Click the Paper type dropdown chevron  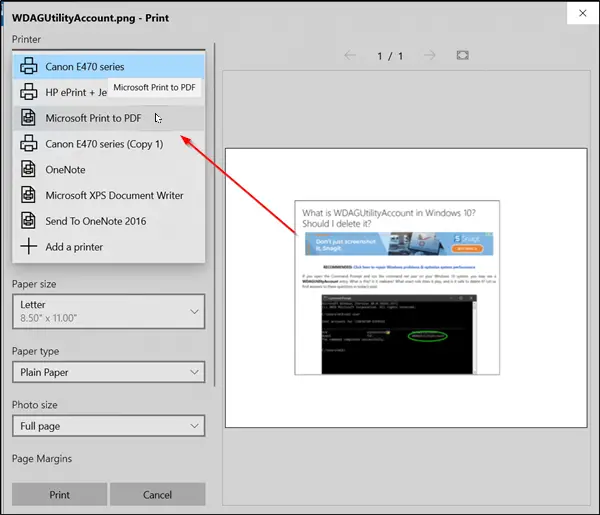pos(194,372)
